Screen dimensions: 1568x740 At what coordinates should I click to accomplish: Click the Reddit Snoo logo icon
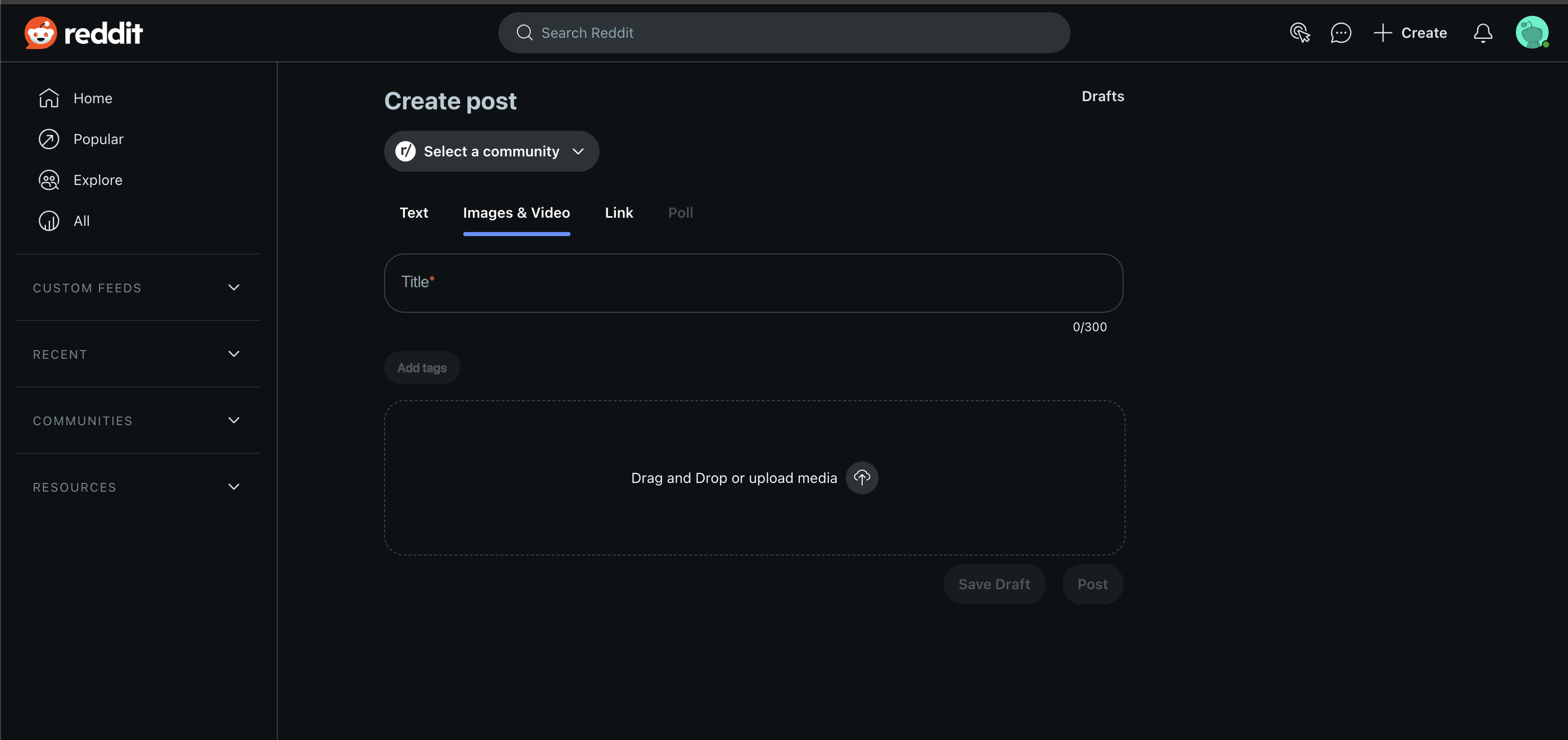[x=40, y=33]
